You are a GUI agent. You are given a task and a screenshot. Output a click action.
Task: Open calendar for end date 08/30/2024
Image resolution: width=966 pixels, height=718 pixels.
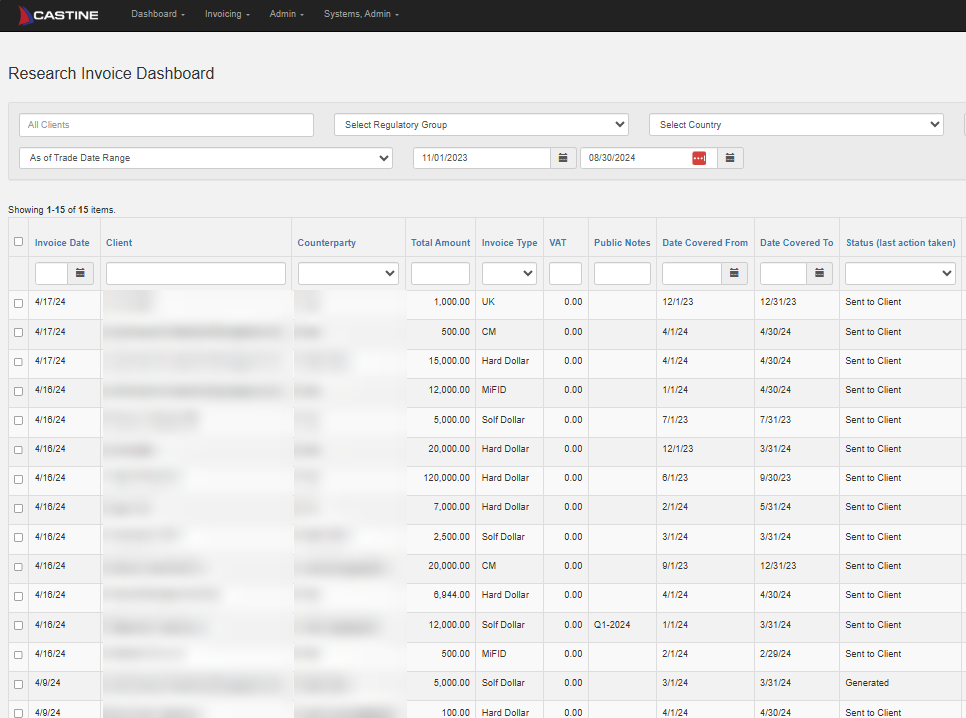coord(730,158)
